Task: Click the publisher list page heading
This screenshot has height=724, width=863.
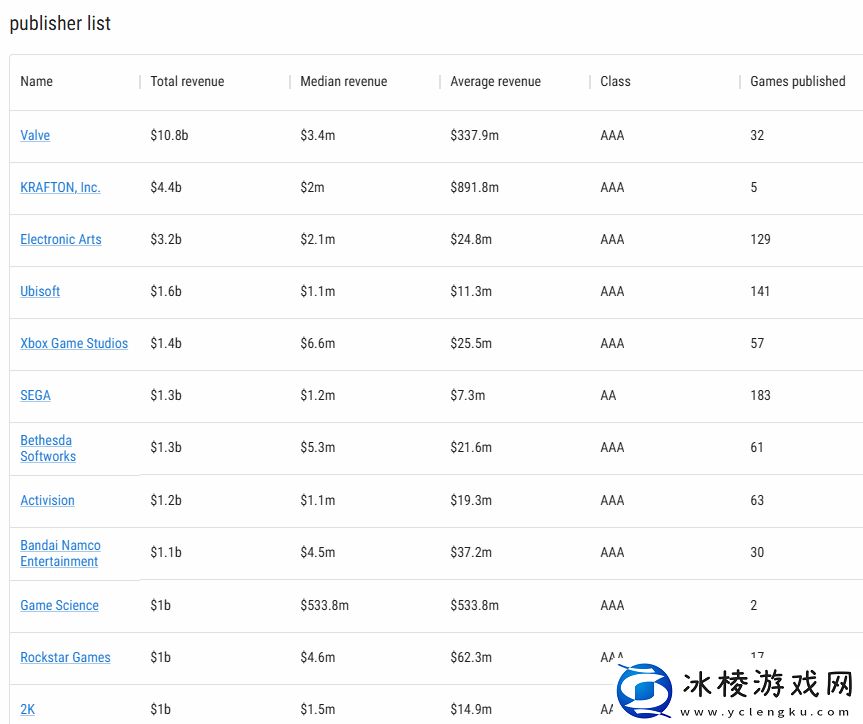Action: (x=61, y=23)
